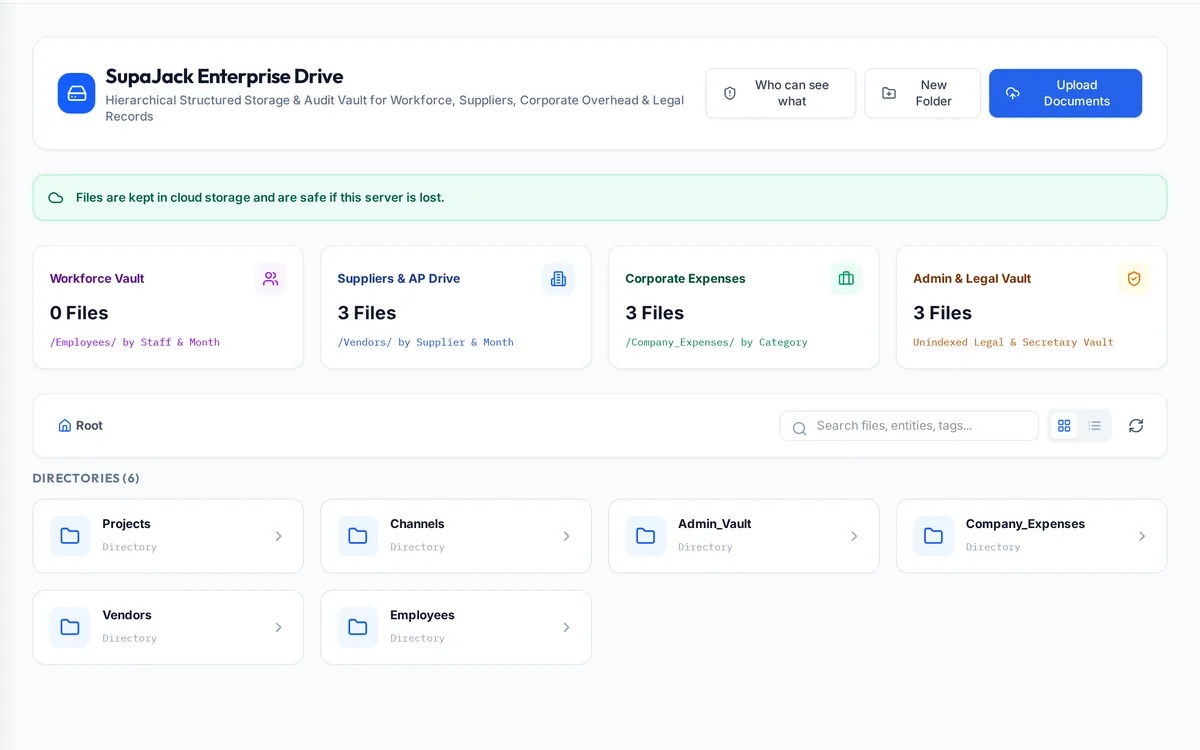Expand the Channels directory chevron
Screen dimensions: 1200x750
pos(566,536)
